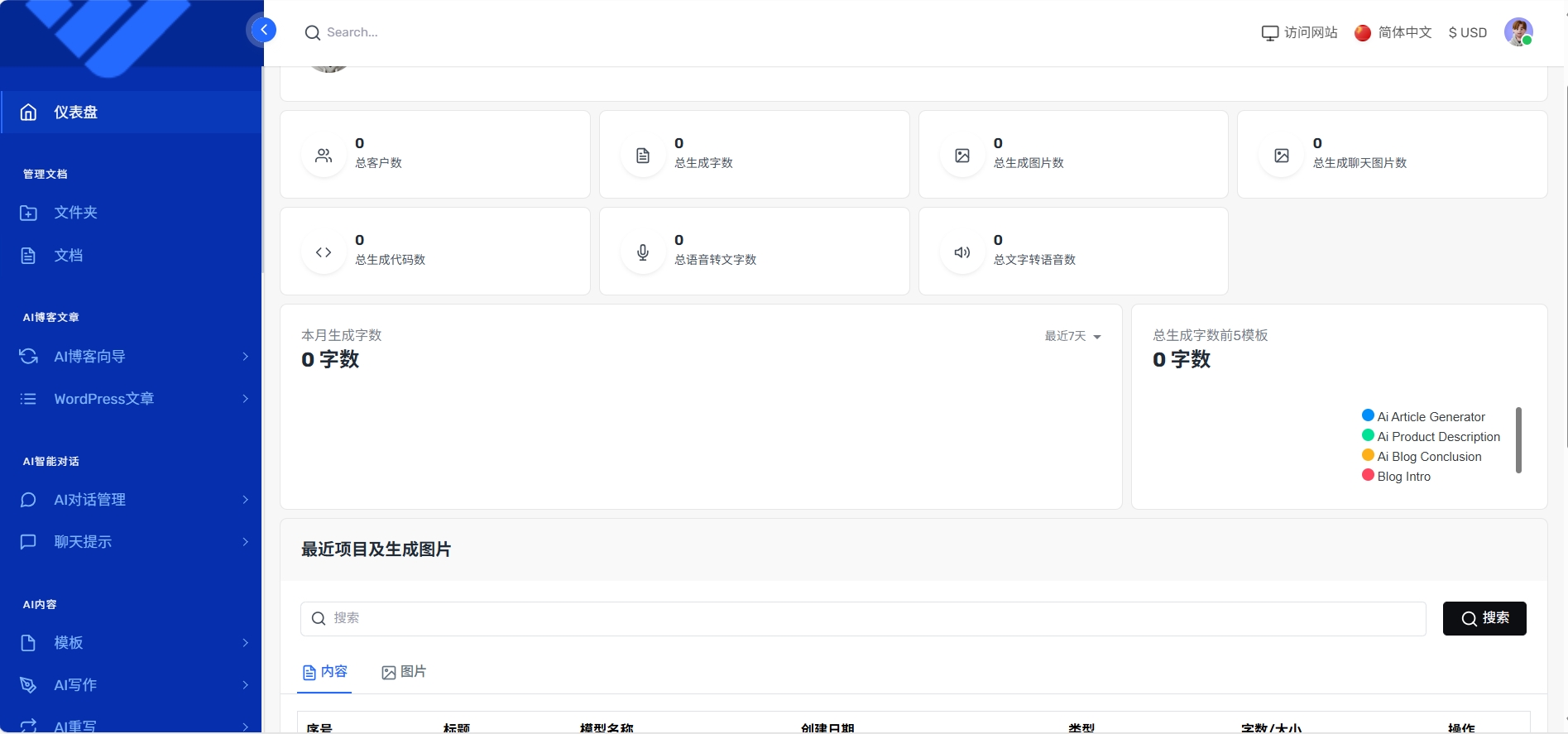Click the 总语音转文字数 microphone icon

click(x=643, y=252)
